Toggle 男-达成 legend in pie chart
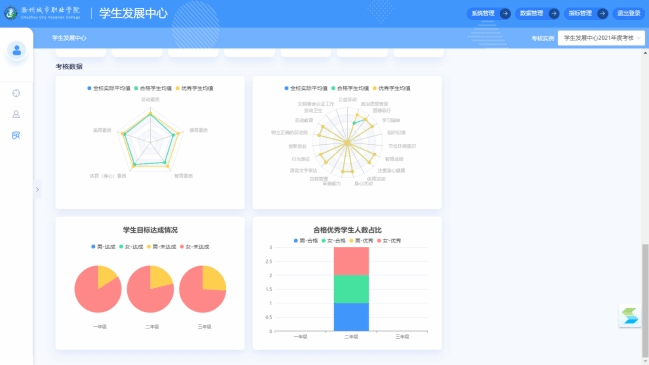This screenshot has width=649, height=365. (103, 247)
